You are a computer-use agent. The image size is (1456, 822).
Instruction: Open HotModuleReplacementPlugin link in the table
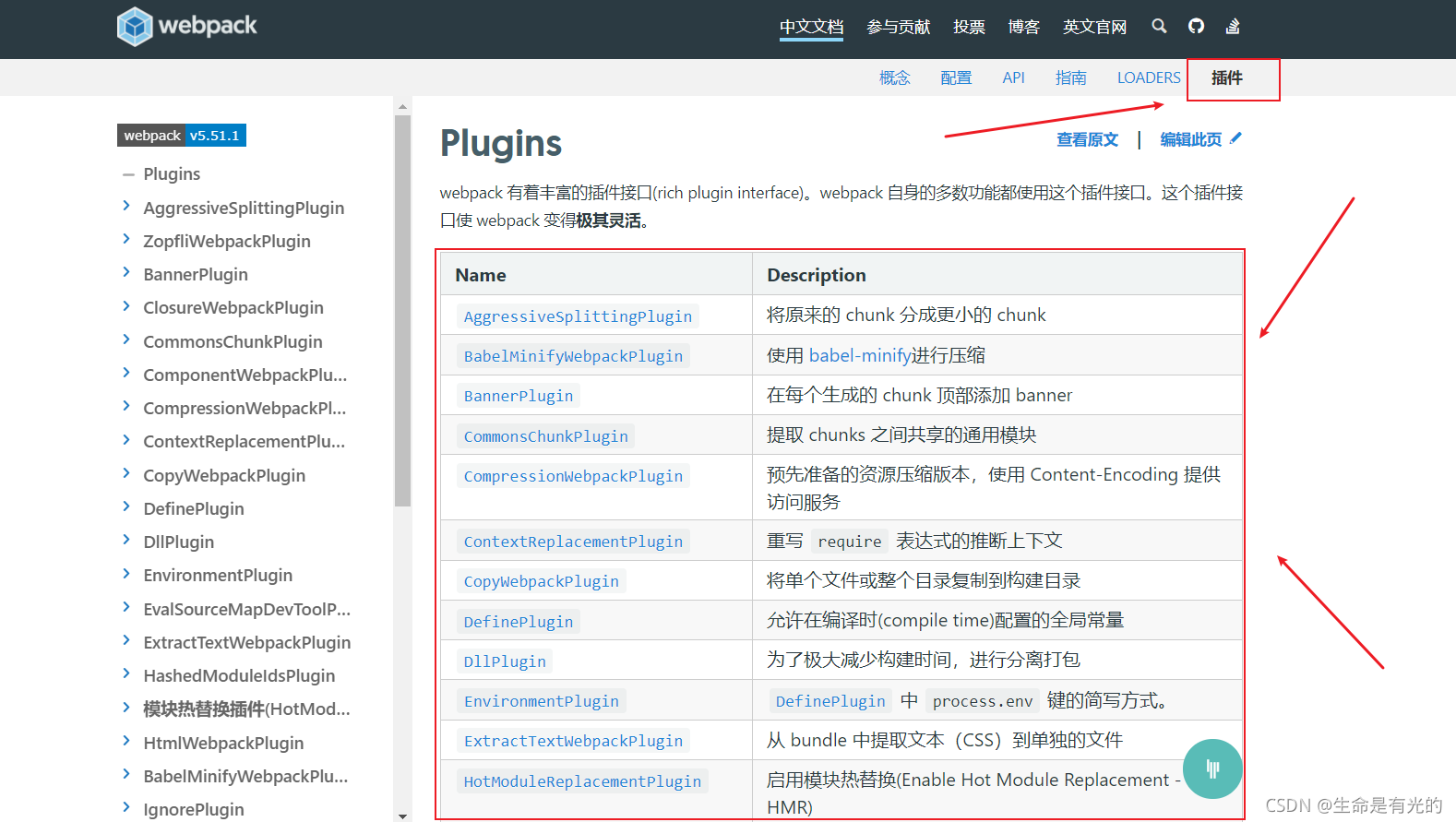click(582, 781)
